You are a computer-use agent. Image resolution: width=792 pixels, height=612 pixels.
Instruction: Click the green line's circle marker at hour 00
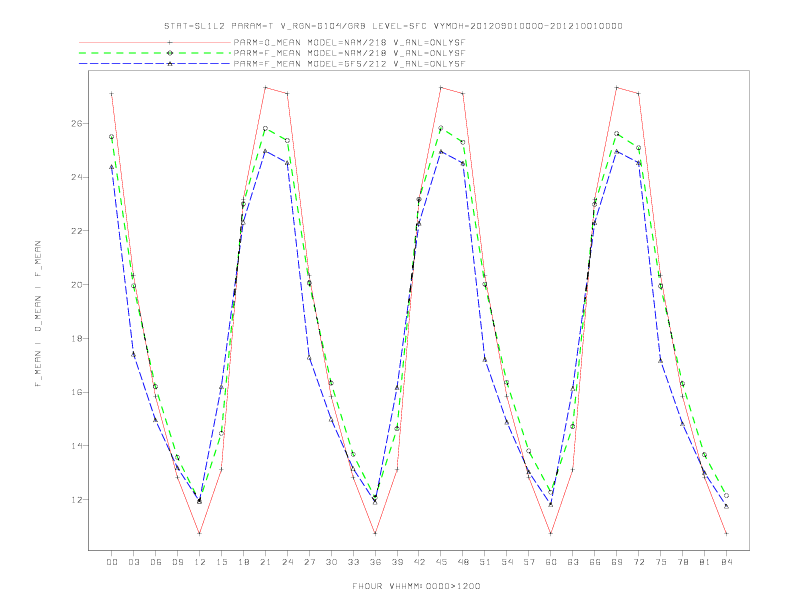112,137
